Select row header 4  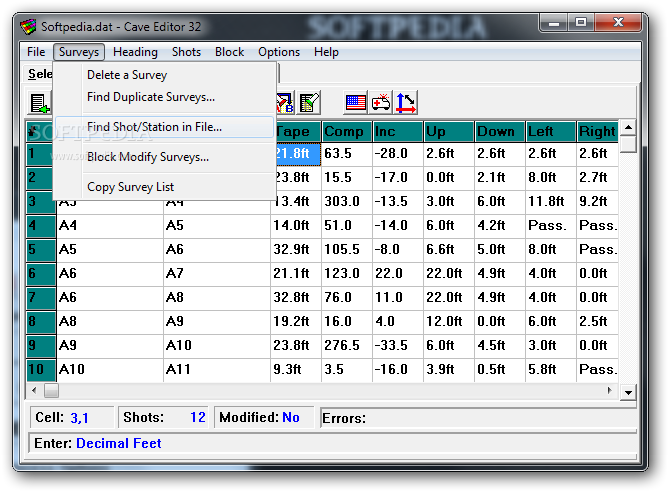(x=41, y=225)
